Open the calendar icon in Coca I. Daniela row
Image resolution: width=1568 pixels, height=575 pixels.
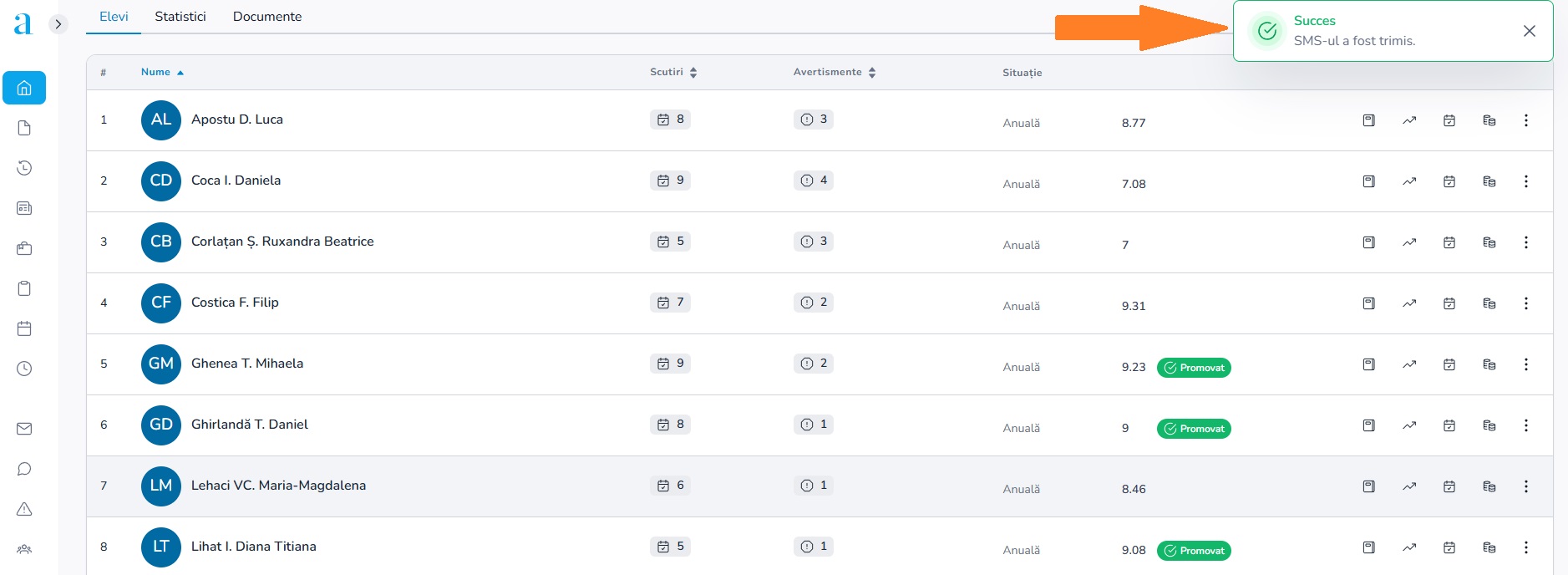tap(1449, 181)
